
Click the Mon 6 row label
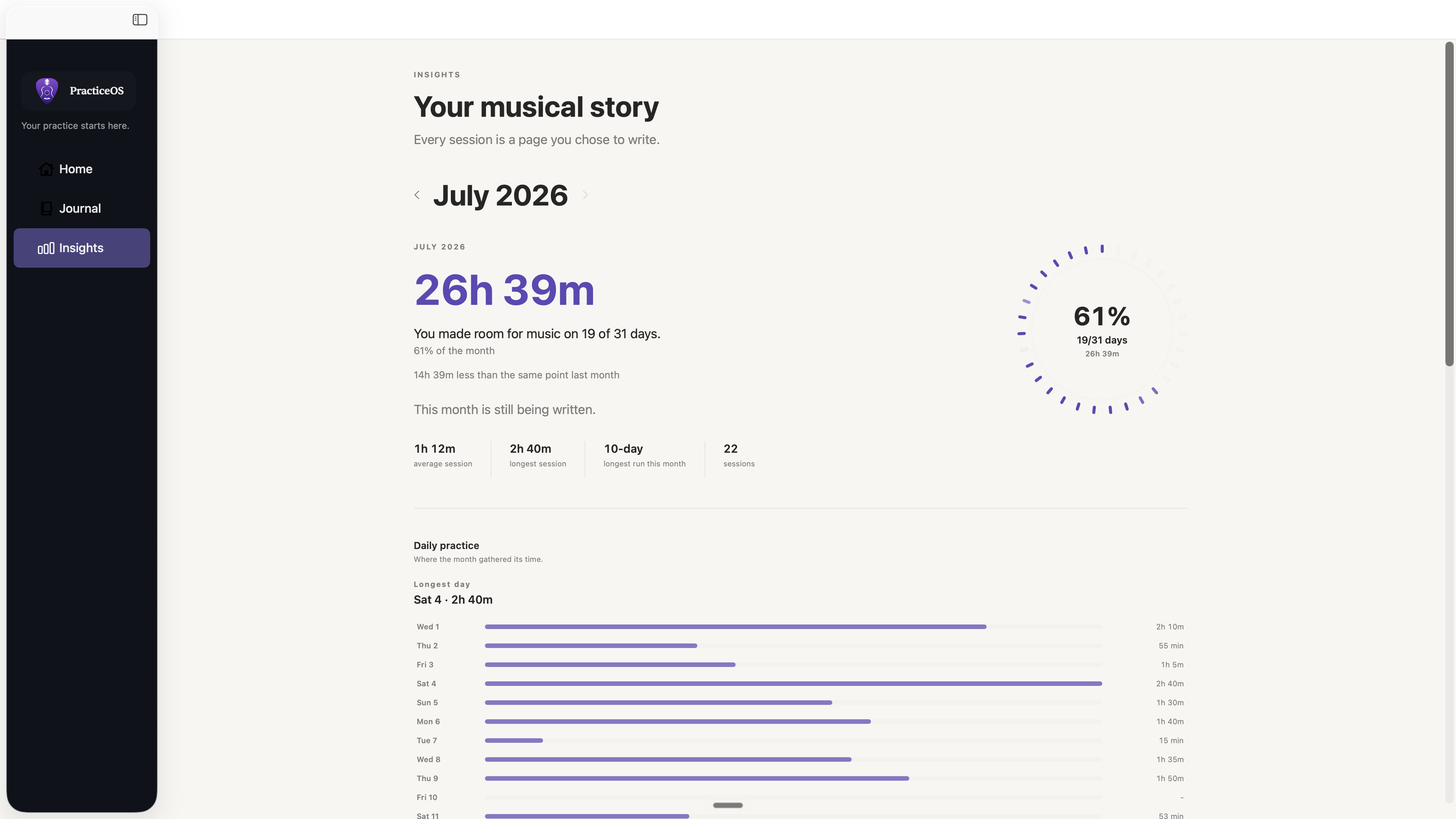(x=428, y=722)
